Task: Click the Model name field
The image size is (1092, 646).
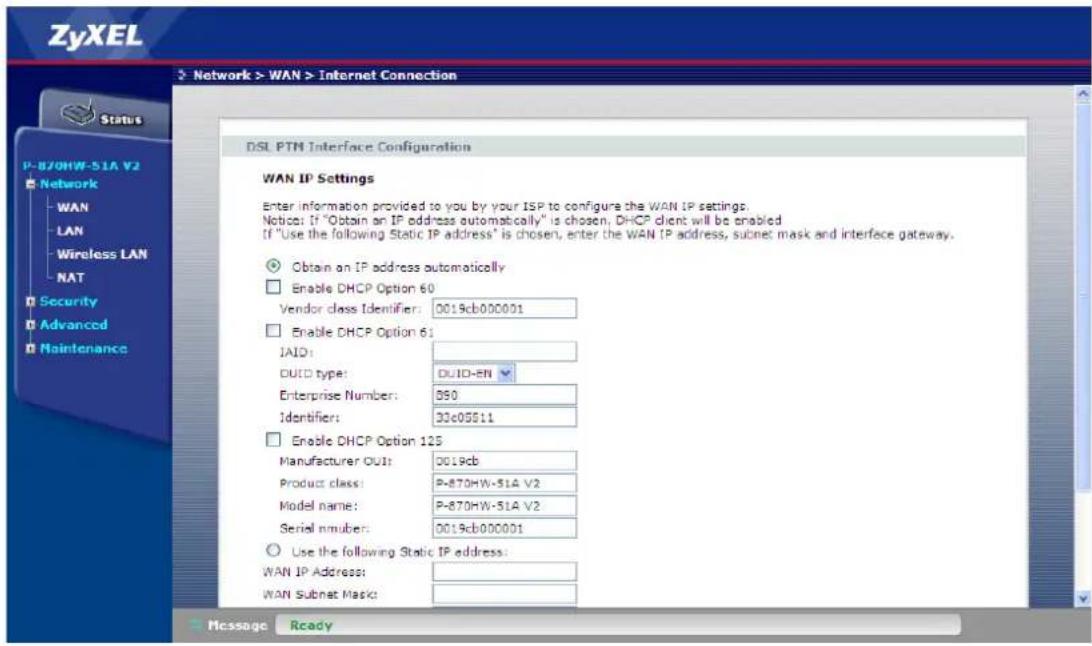Action: [504, 505]
